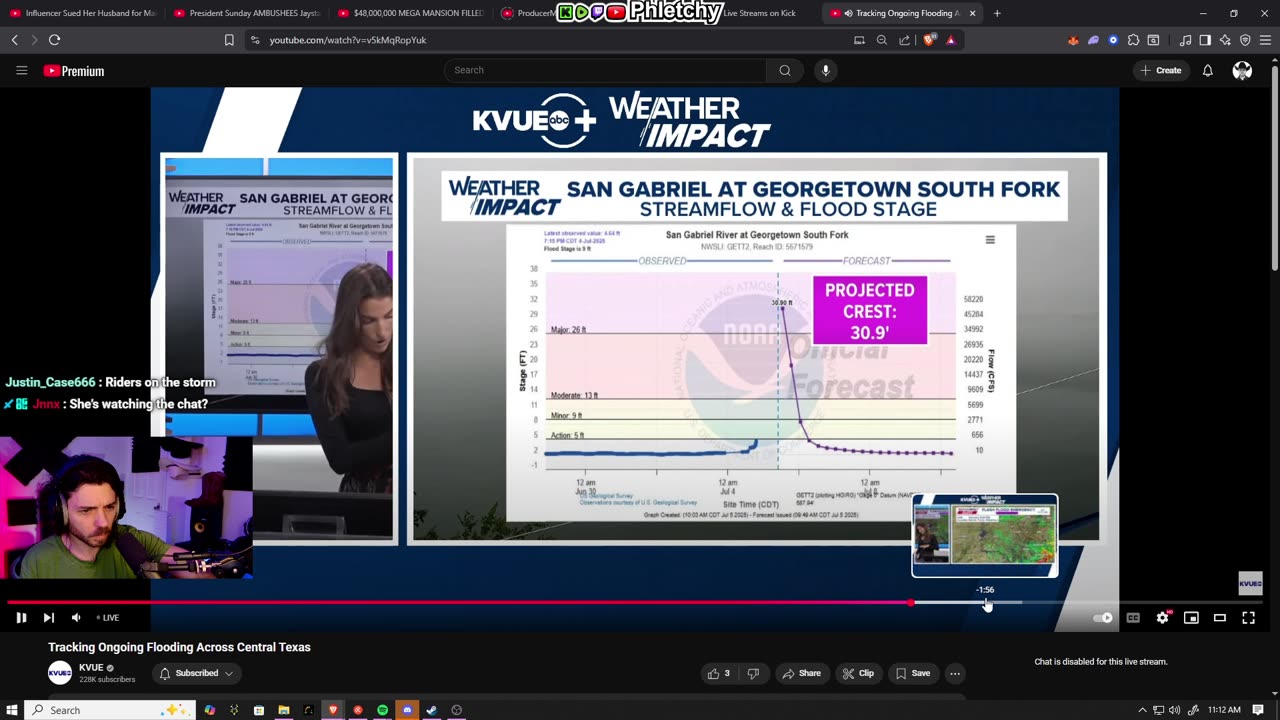Open Brave Leo AI sparkle
The image size is (1280, 720).
tap(1225, 40)
